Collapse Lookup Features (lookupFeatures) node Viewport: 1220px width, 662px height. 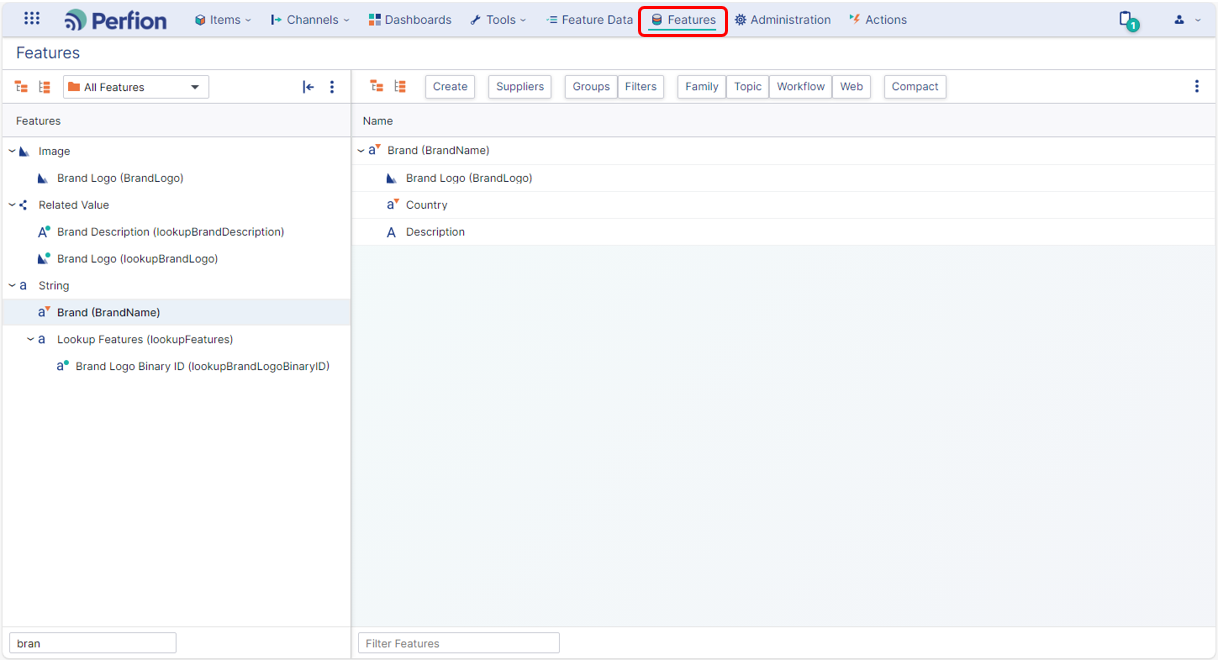(x=30, y=339)
